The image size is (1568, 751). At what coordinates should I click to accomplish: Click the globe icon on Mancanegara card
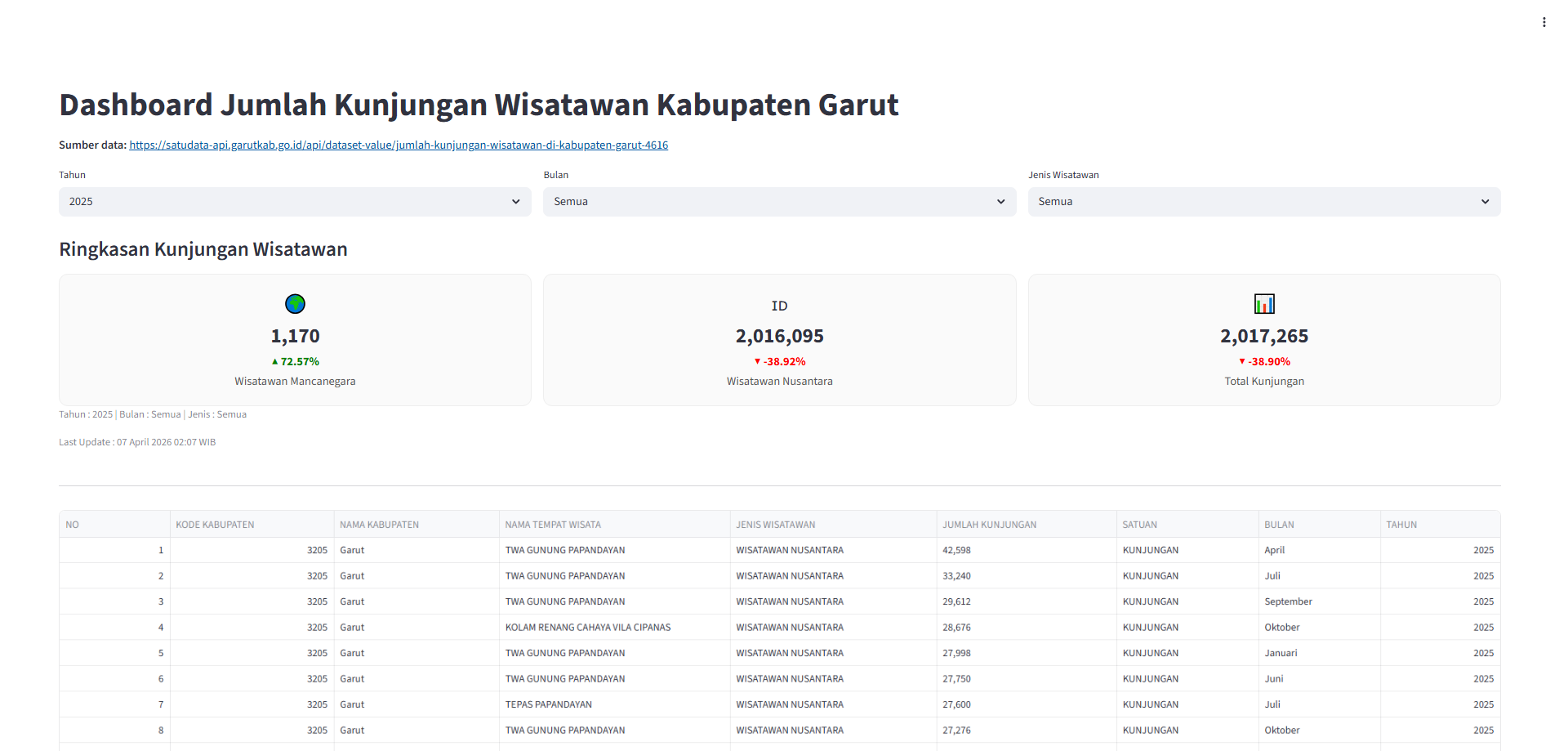click(x=295, y=304)
